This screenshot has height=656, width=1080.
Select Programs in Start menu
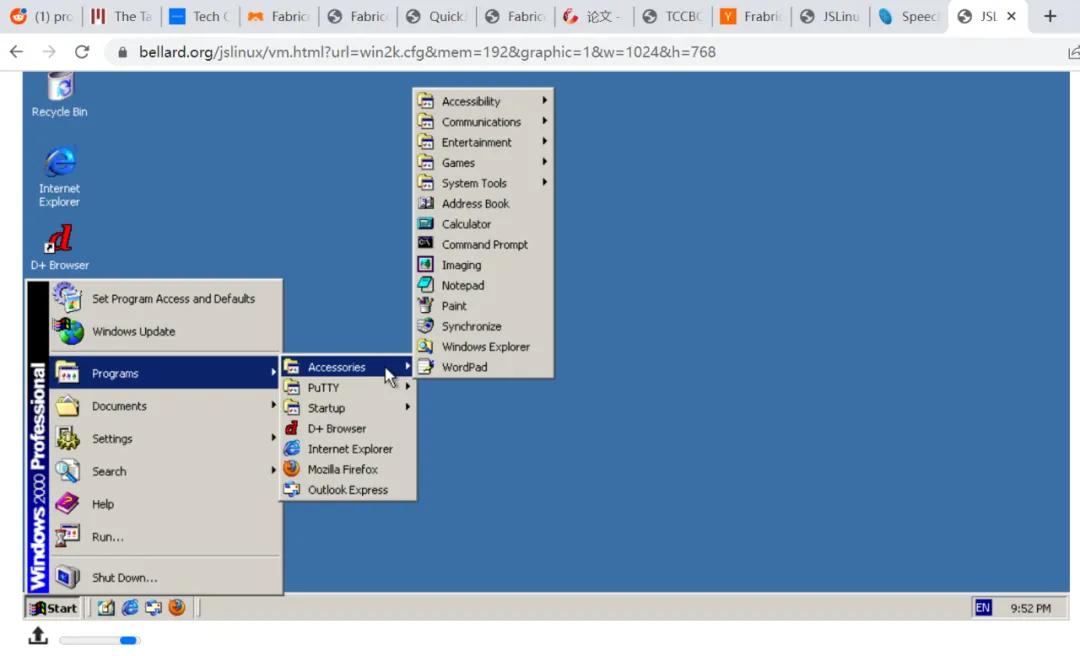coord(165,373)
